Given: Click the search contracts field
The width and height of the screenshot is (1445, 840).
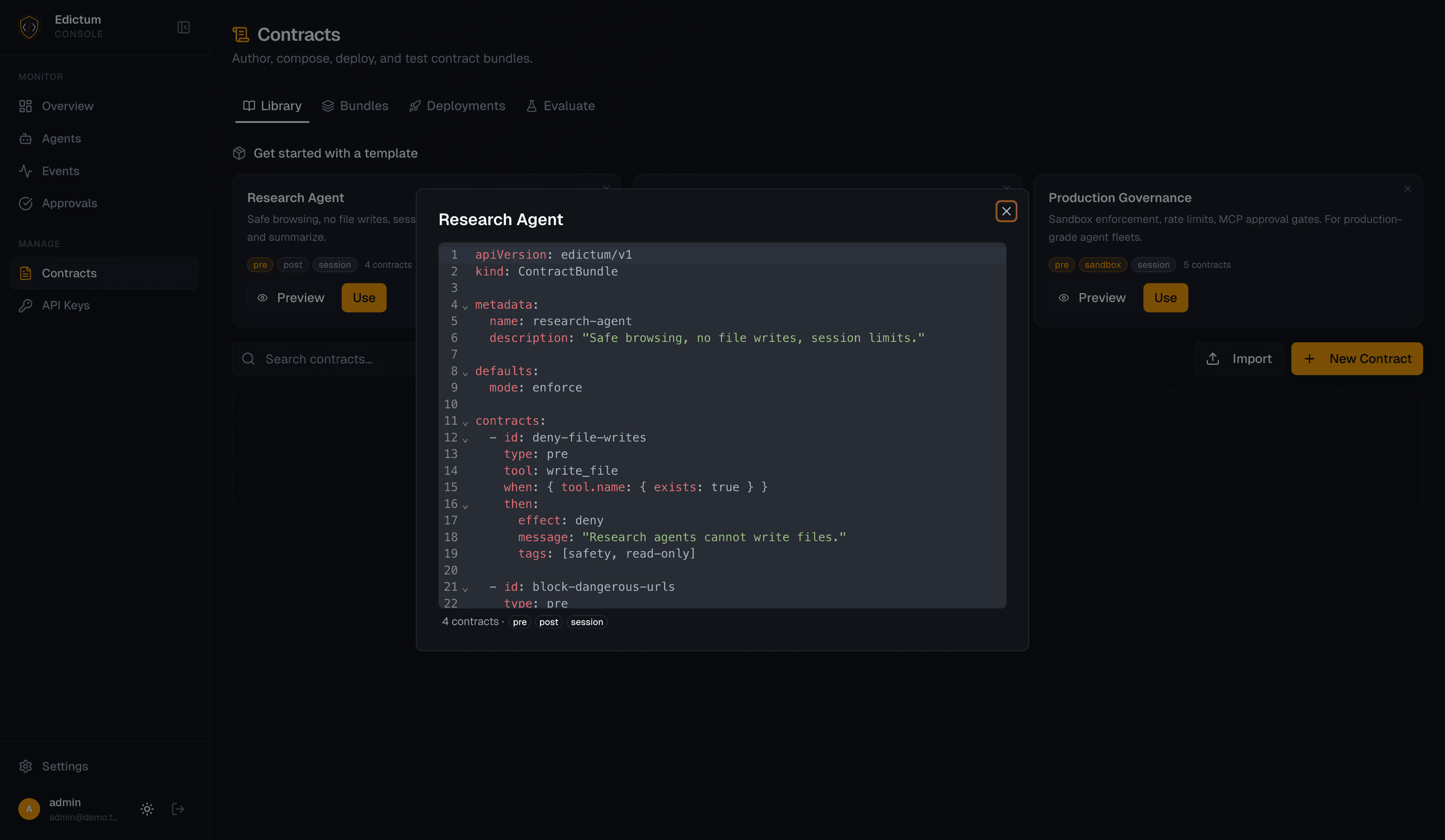Looking at the screenshot, I should tap(327, 358).
